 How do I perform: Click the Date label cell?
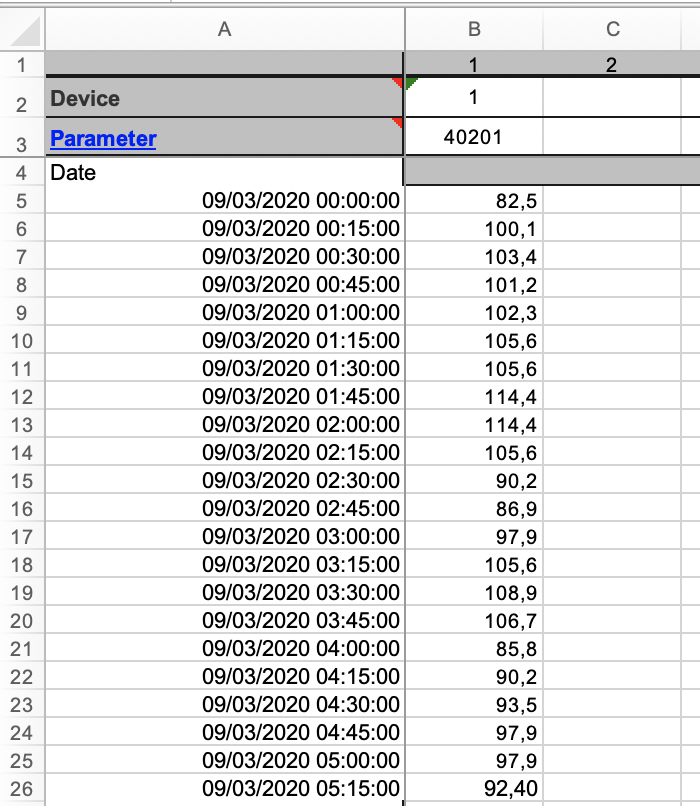pos(224,173)
